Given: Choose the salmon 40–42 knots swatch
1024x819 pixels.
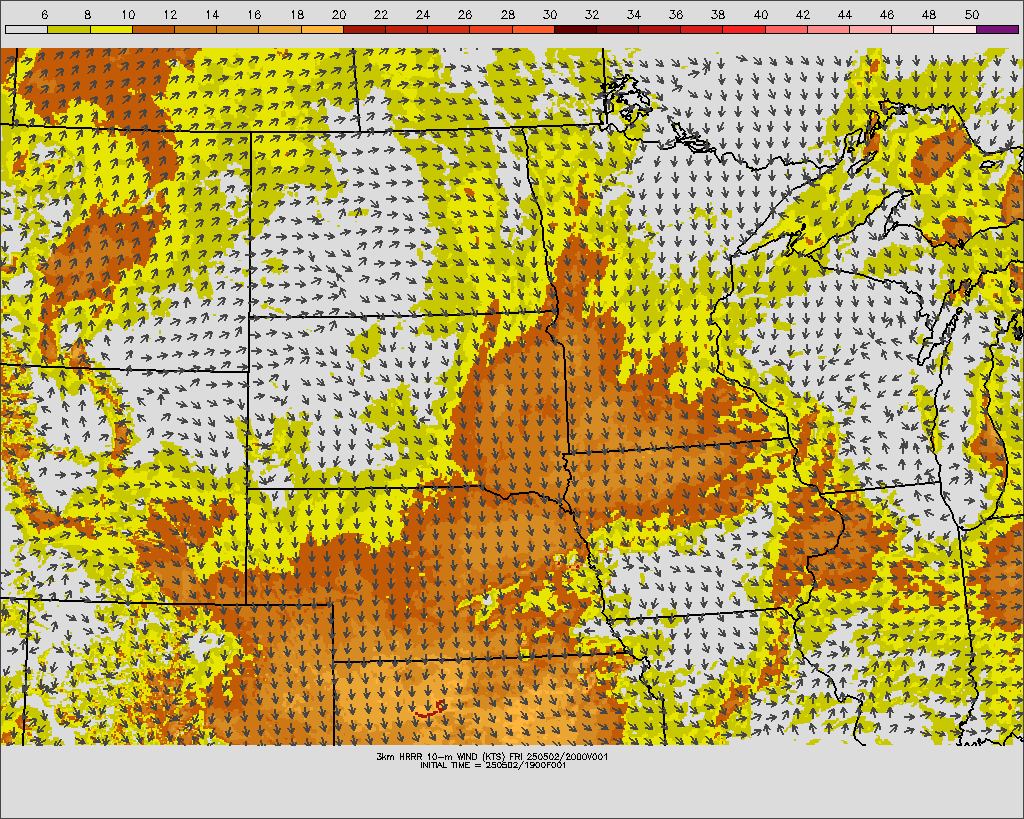Looking at the screenshot, I should [786, 29].
